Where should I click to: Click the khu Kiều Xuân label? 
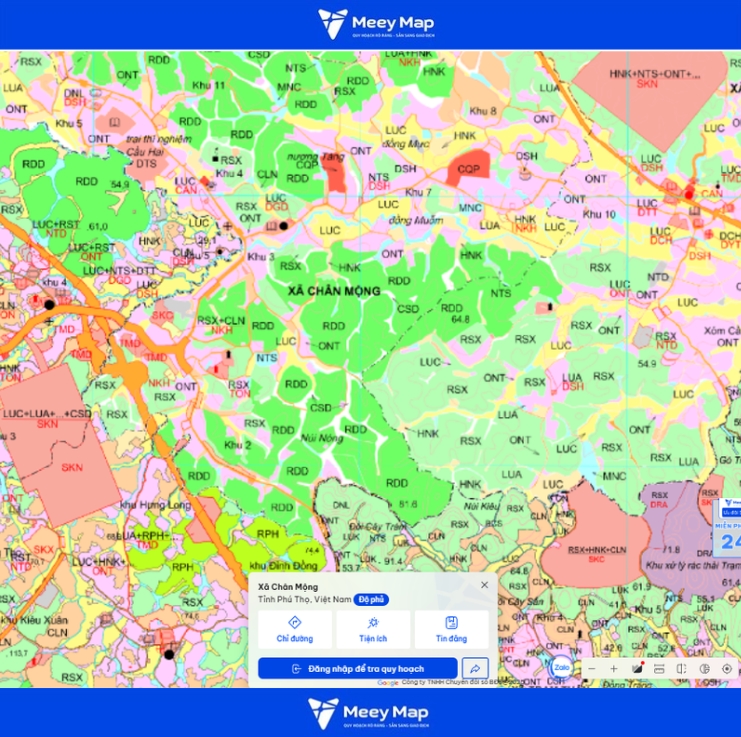(34, 619)
